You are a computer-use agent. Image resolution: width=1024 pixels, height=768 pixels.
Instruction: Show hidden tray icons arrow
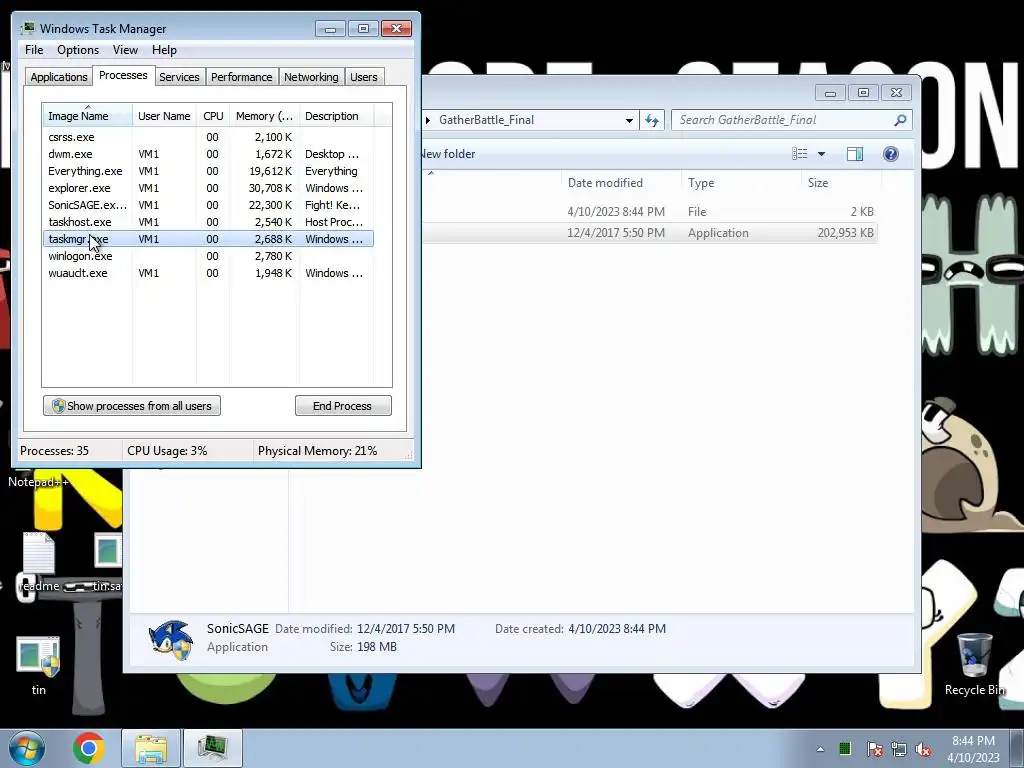820,749
